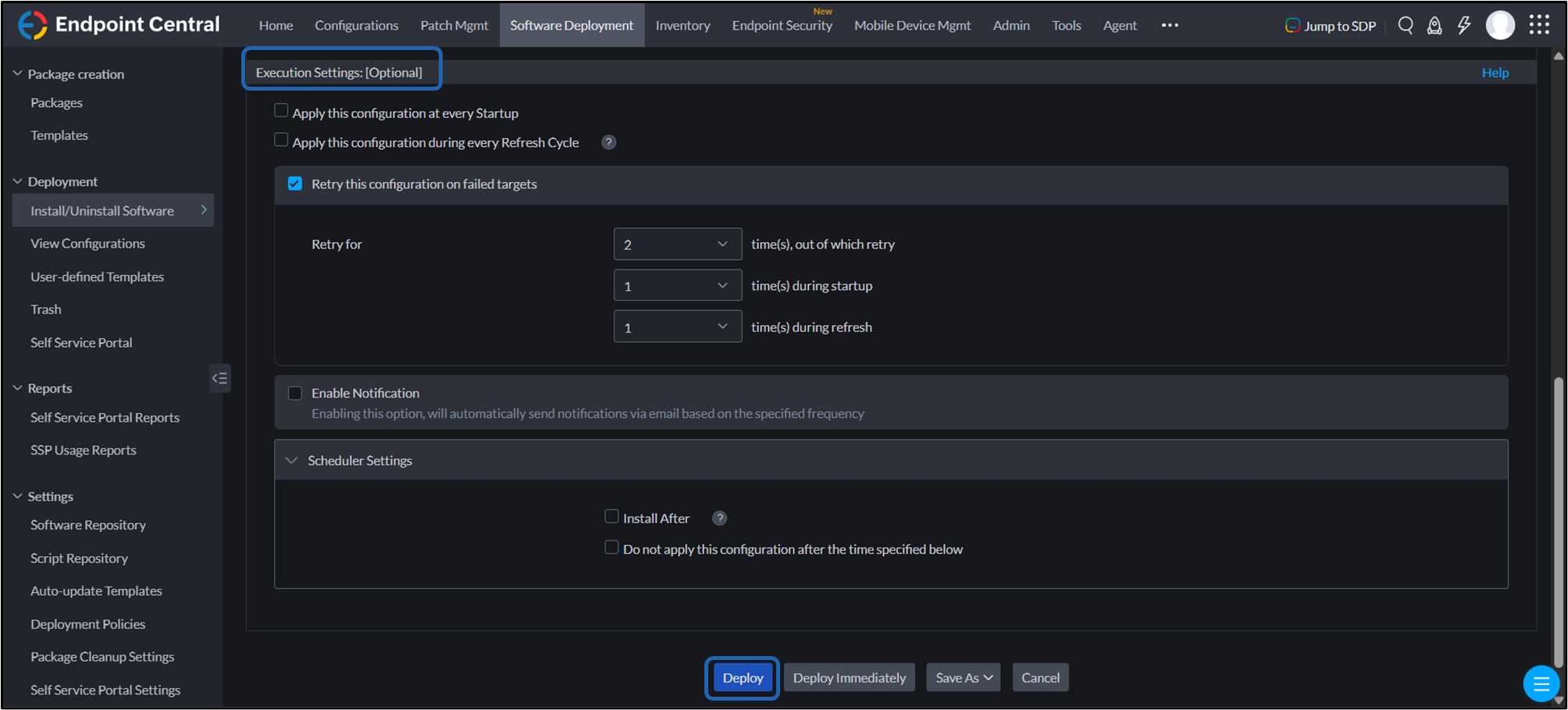This screenshot has width=1568, height=710.
Task: Collapse the Package creation sidebar group
Action: pyautogui.click(x=18, y=73)
